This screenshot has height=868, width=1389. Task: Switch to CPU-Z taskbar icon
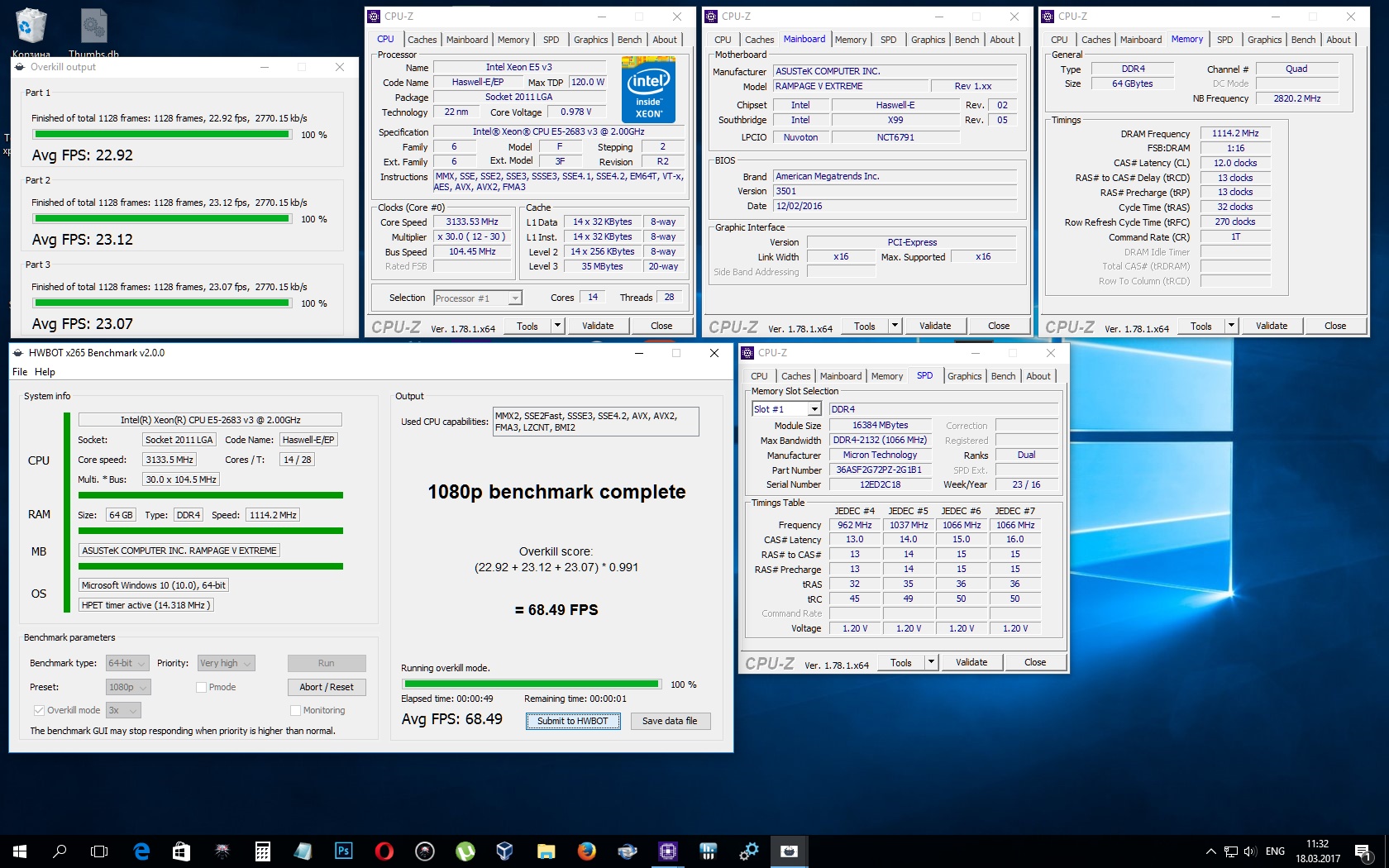pyautogui.click(x=667, y=851)
